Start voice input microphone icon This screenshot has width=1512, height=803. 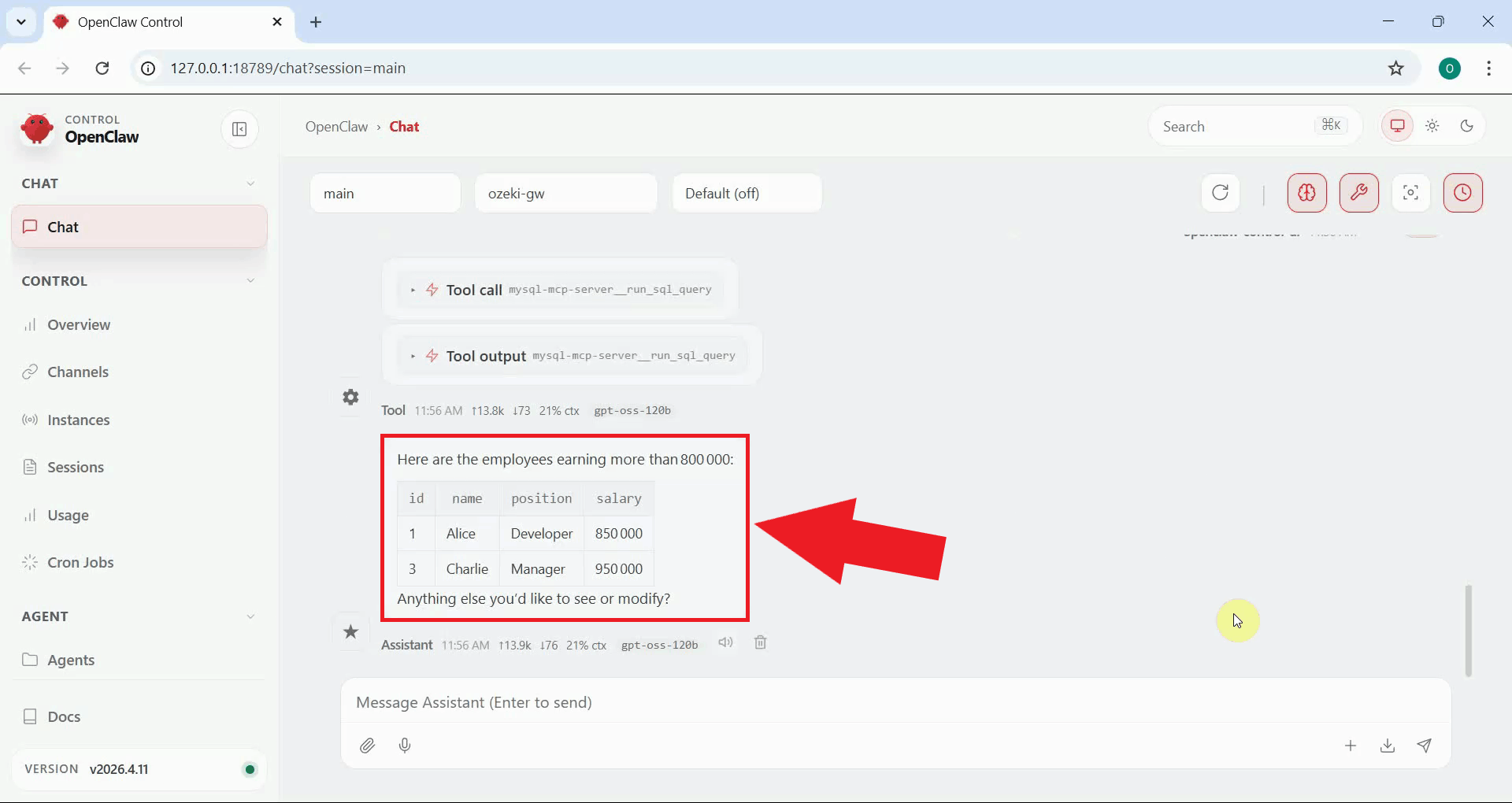pyautogui.click(x=405, y=746)
